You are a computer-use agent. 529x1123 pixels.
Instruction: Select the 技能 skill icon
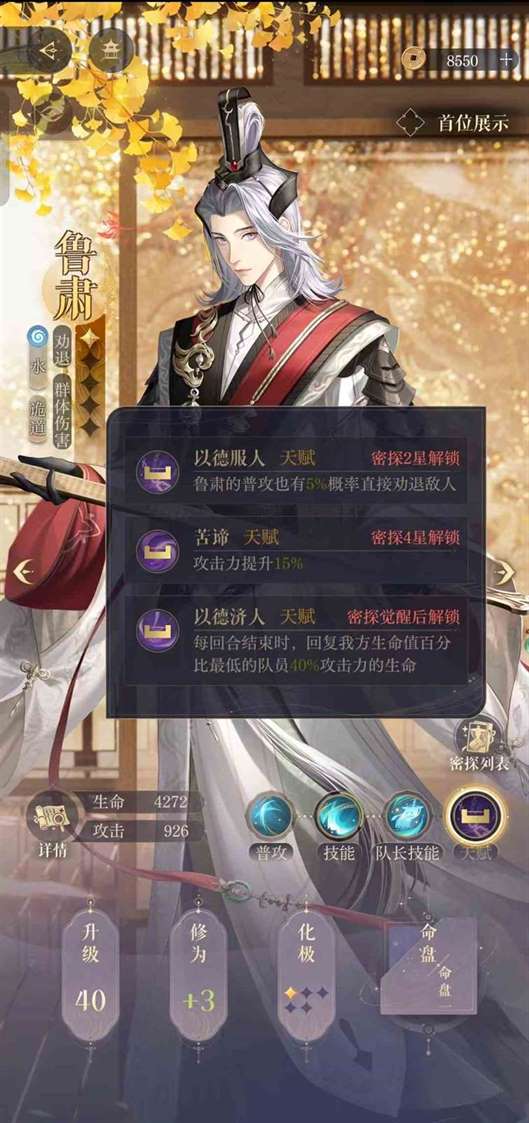[339, 824]
